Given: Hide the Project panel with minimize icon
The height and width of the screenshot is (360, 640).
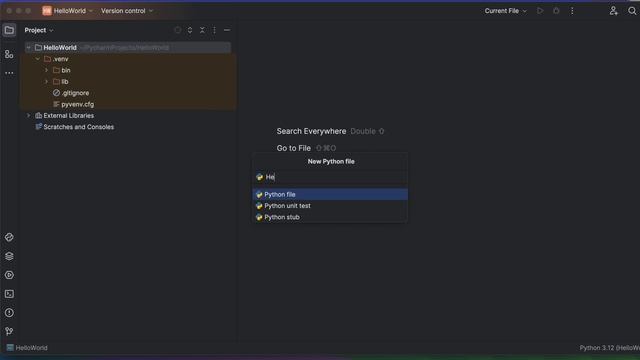Looking at the screenshot, I should [x=227, y=30].
